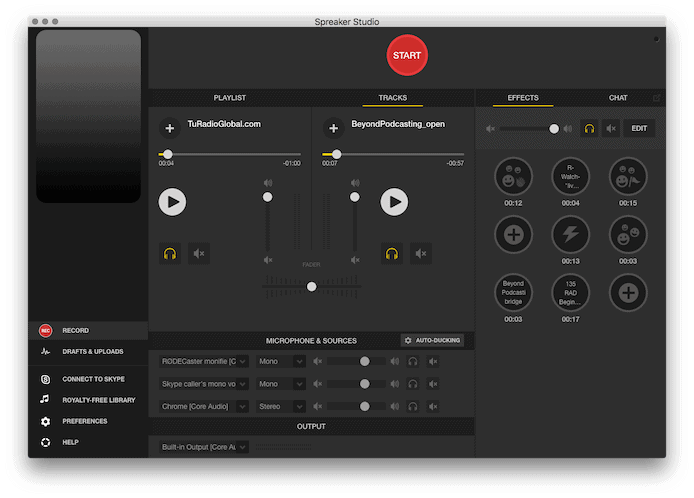Switch to the PLAYLIST tab
Image resolution: width=694 pixels, height=498 pixels.
229,98
